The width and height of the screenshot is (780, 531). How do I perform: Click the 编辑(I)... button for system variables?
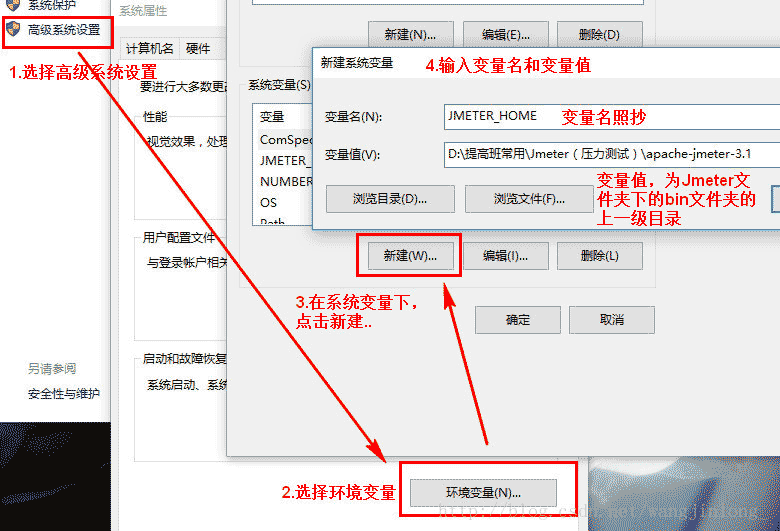(x=505, y=256)
